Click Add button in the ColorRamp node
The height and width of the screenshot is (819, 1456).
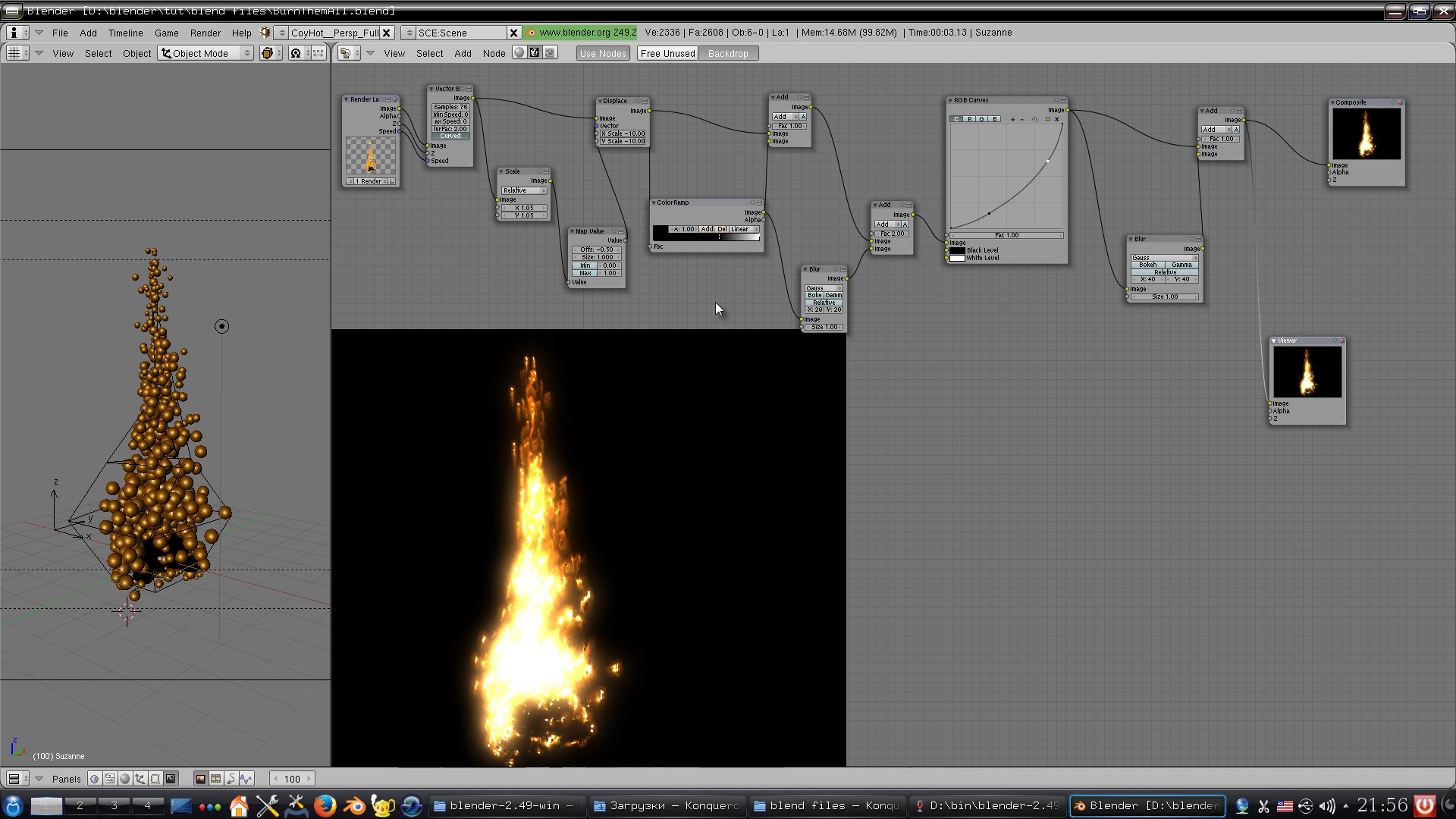[x=707, y=229]
